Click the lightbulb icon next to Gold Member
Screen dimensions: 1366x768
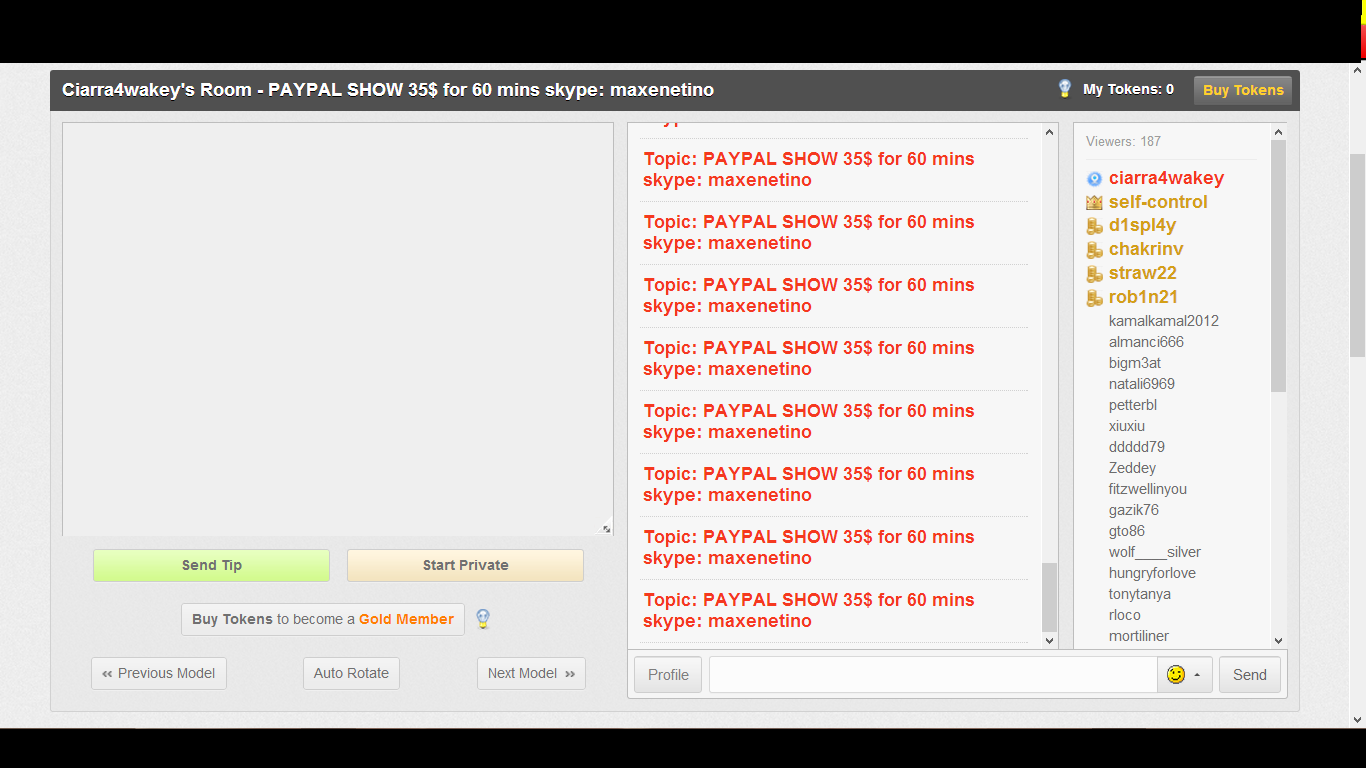click(x=483, y=619)
